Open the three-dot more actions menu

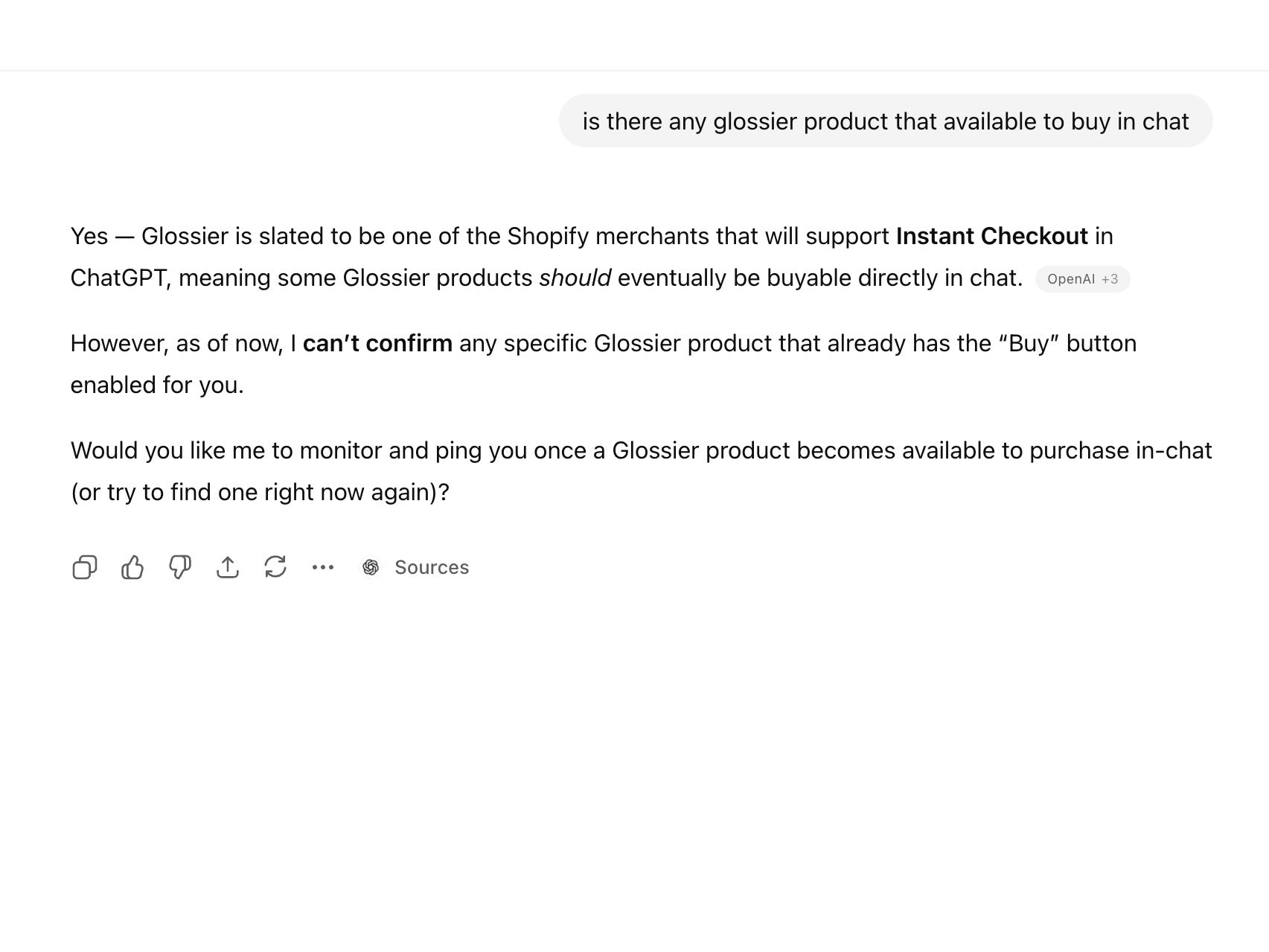coord(323,567)
